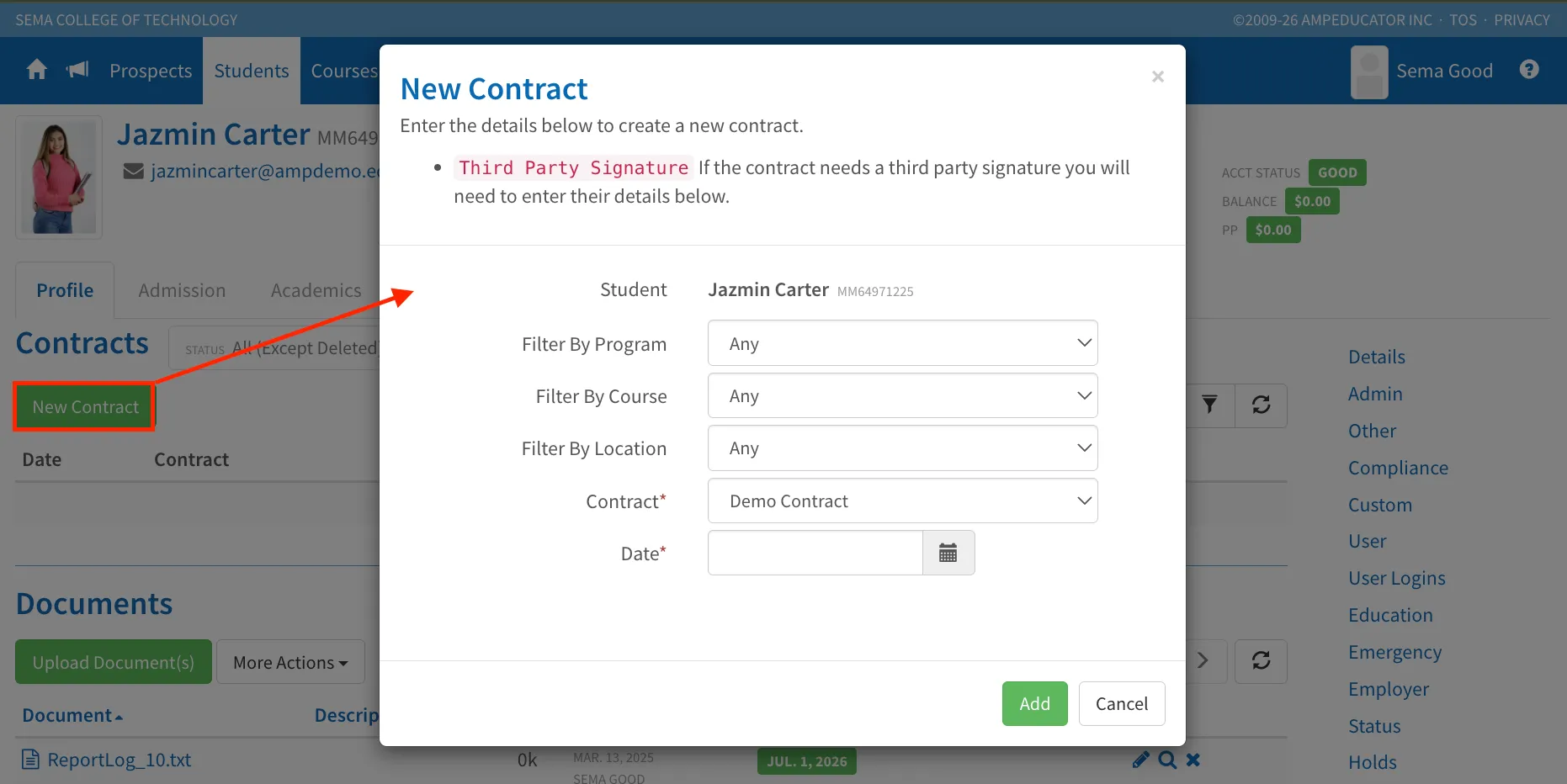Viewport: 1567px width, 784px height.
Task: Refresh the documents list
Action: [1261, 660]
